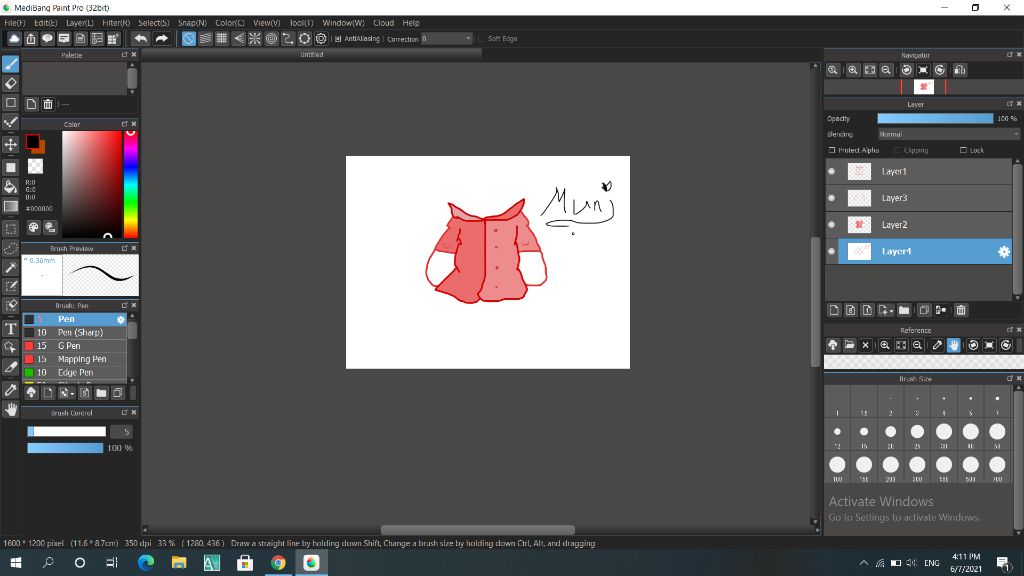Image resolution: width=1024 pixels, height=576 pixels.
Task: Open Google Chrome from taskbar
Action: click(x=278, y=562)
